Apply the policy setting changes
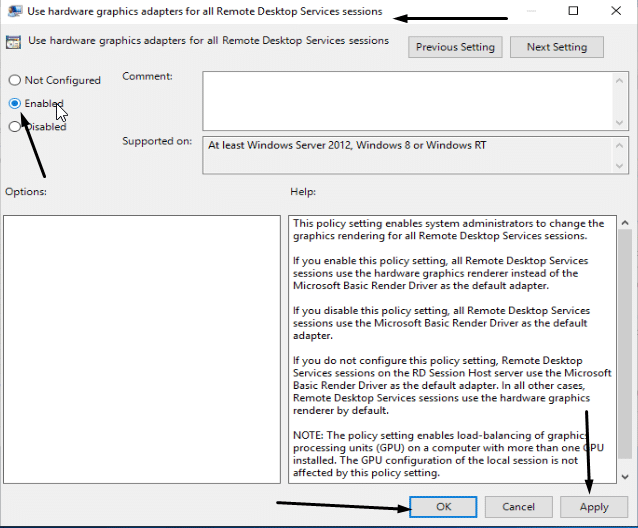The height and width of the screenshot is (528, 638). point(593,507)
